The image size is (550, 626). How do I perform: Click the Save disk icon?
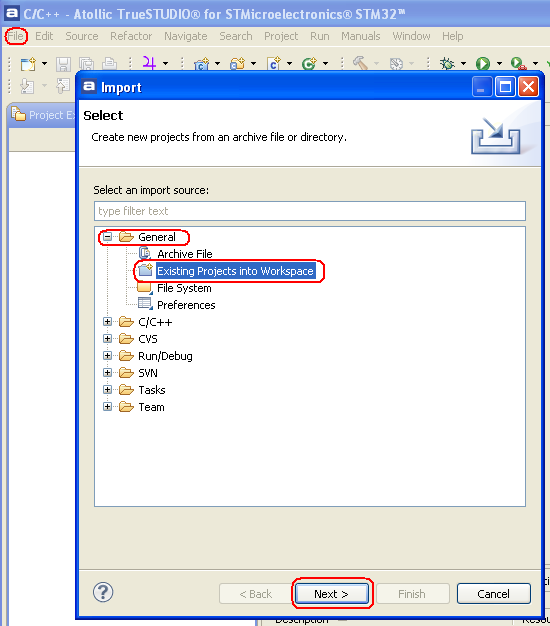click(x=63, y=64)
